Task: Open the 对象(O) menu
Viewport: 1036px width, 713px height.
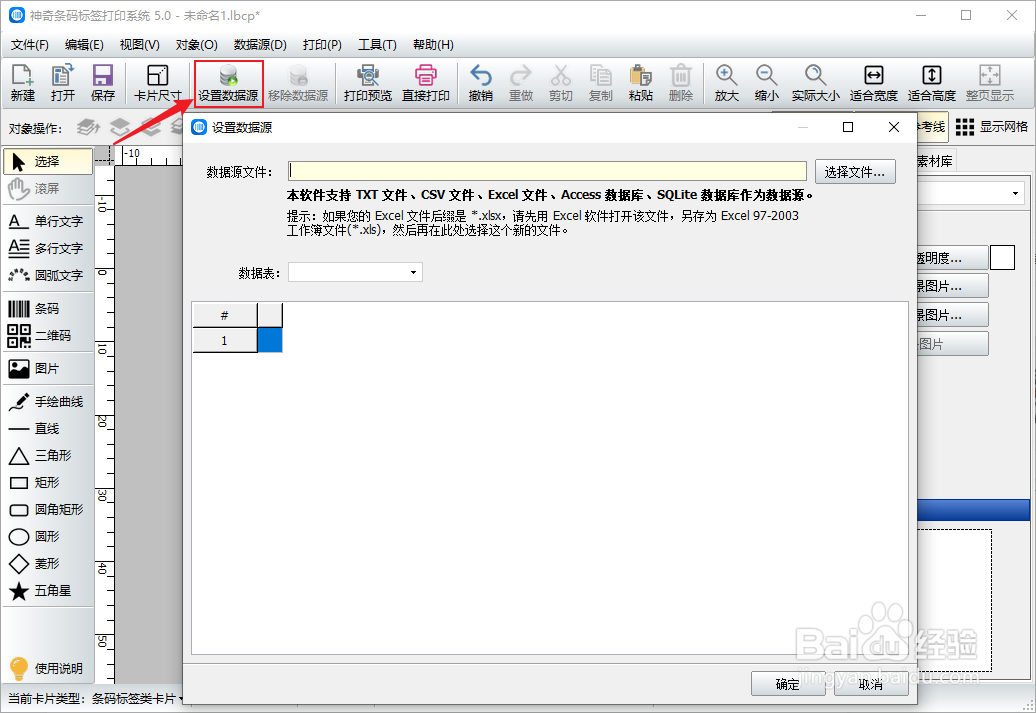Action: pyautogui.click(x=196, y=45)
